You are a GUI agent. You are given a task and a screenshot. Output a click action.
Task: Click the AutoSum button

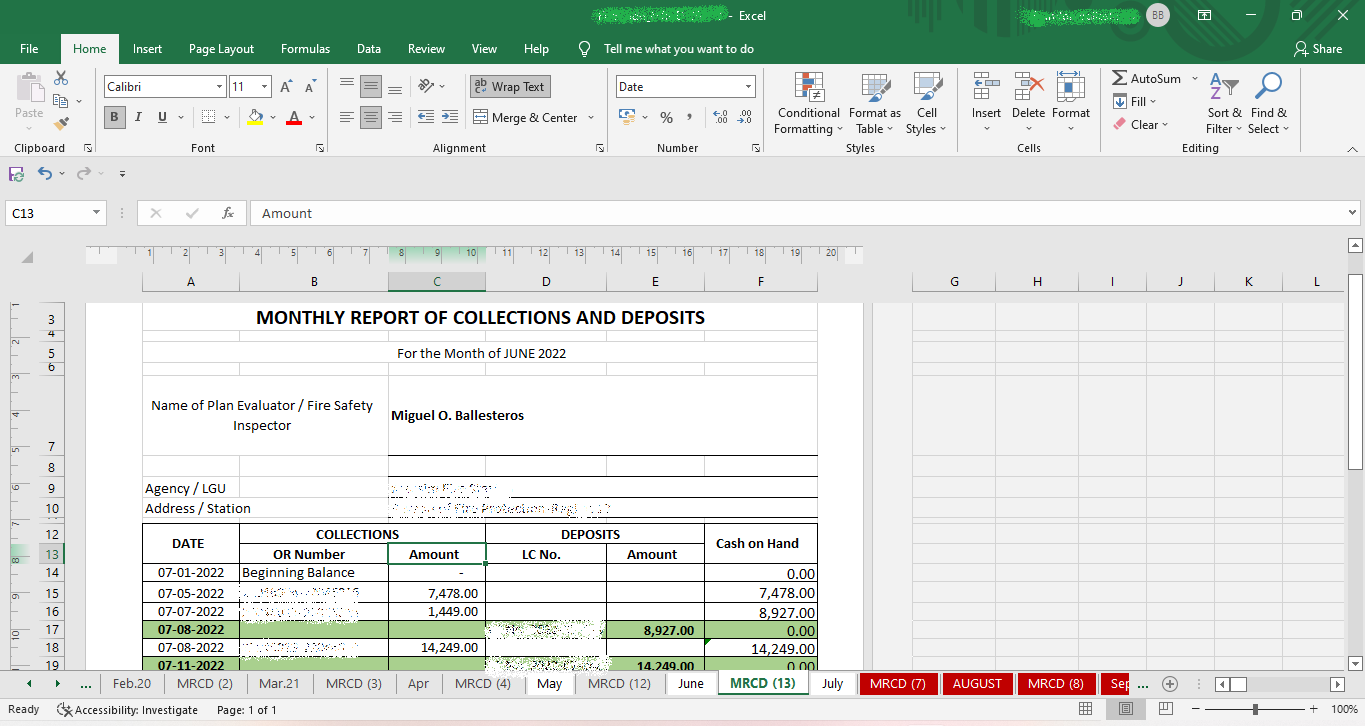(1146, 78)
